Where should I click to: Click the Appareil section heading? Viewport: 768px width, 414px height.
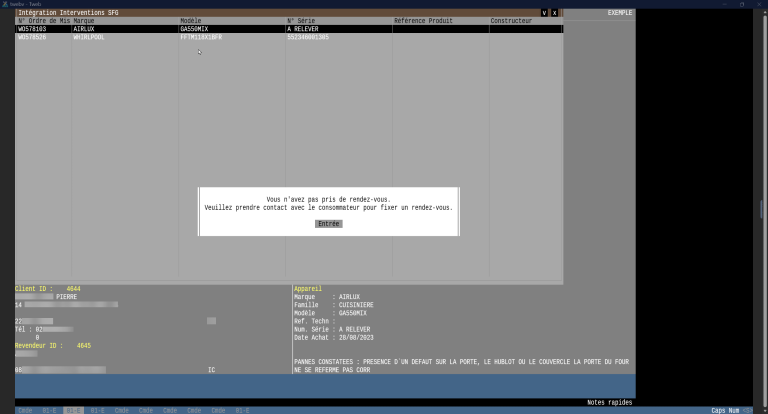pos(307,289)
